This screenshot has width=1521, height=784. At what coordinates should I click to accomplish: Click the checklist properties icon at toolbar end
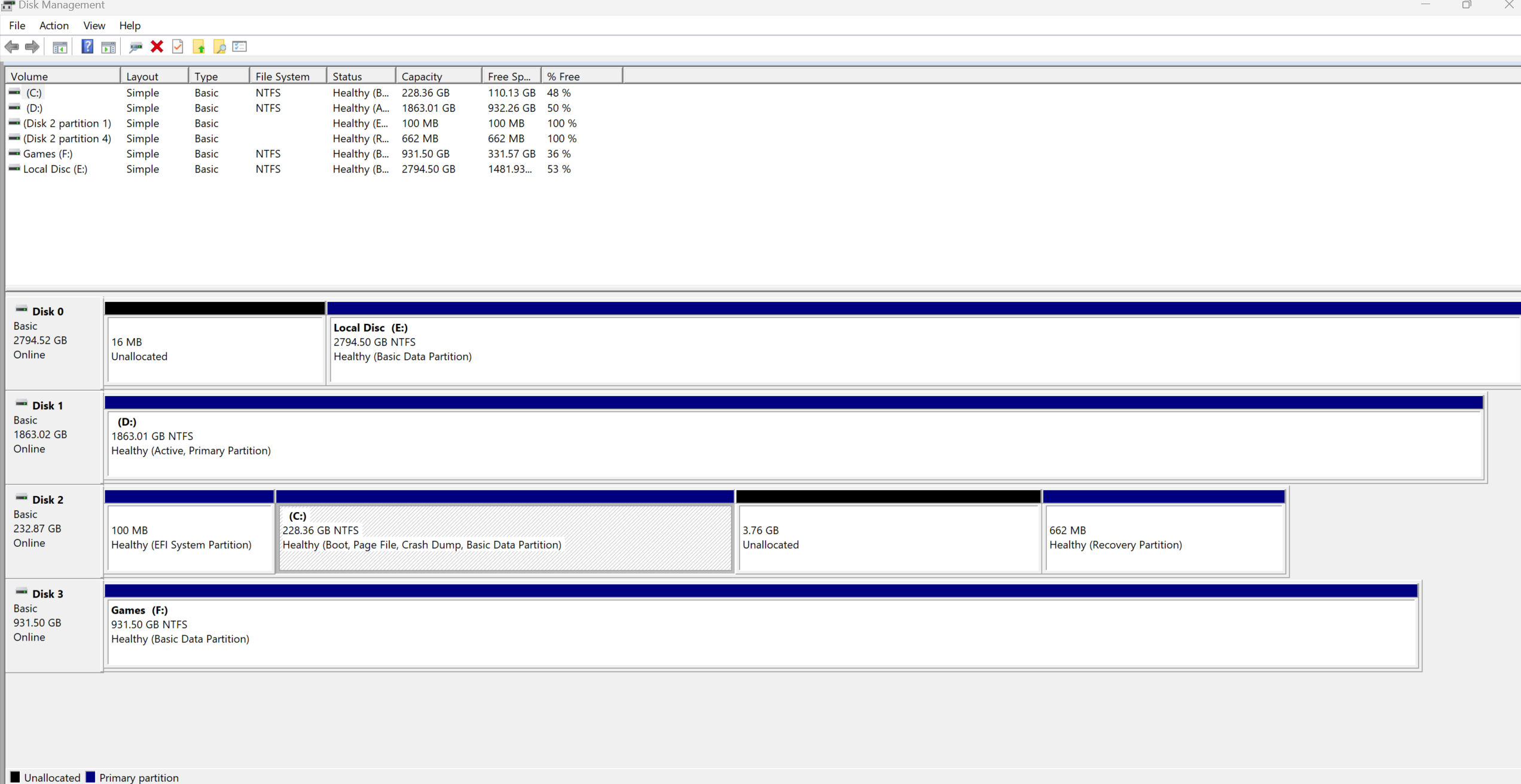[240, 47]
